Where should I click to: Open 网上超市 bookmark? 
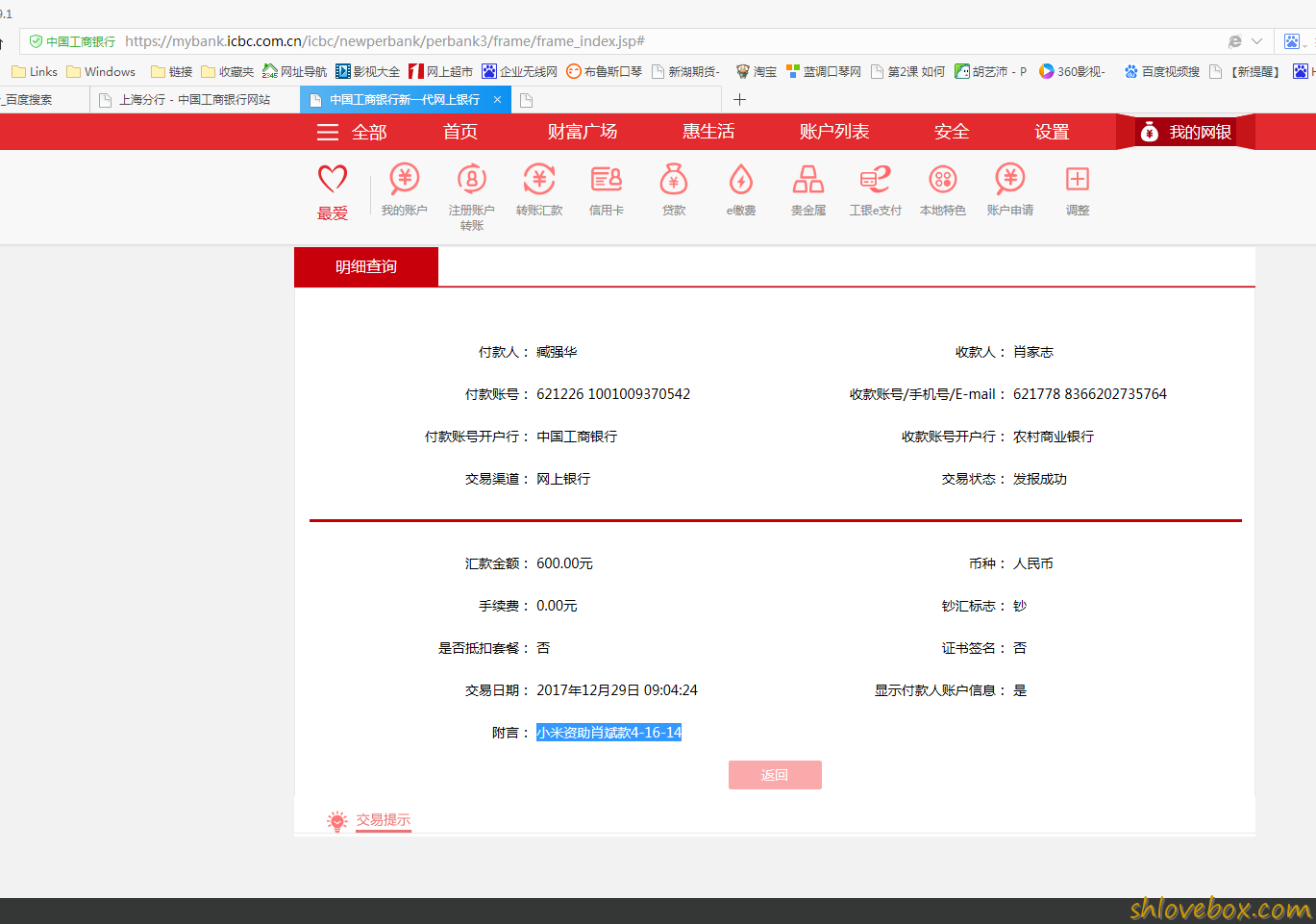pyautogui.click(x=440, y=71)
